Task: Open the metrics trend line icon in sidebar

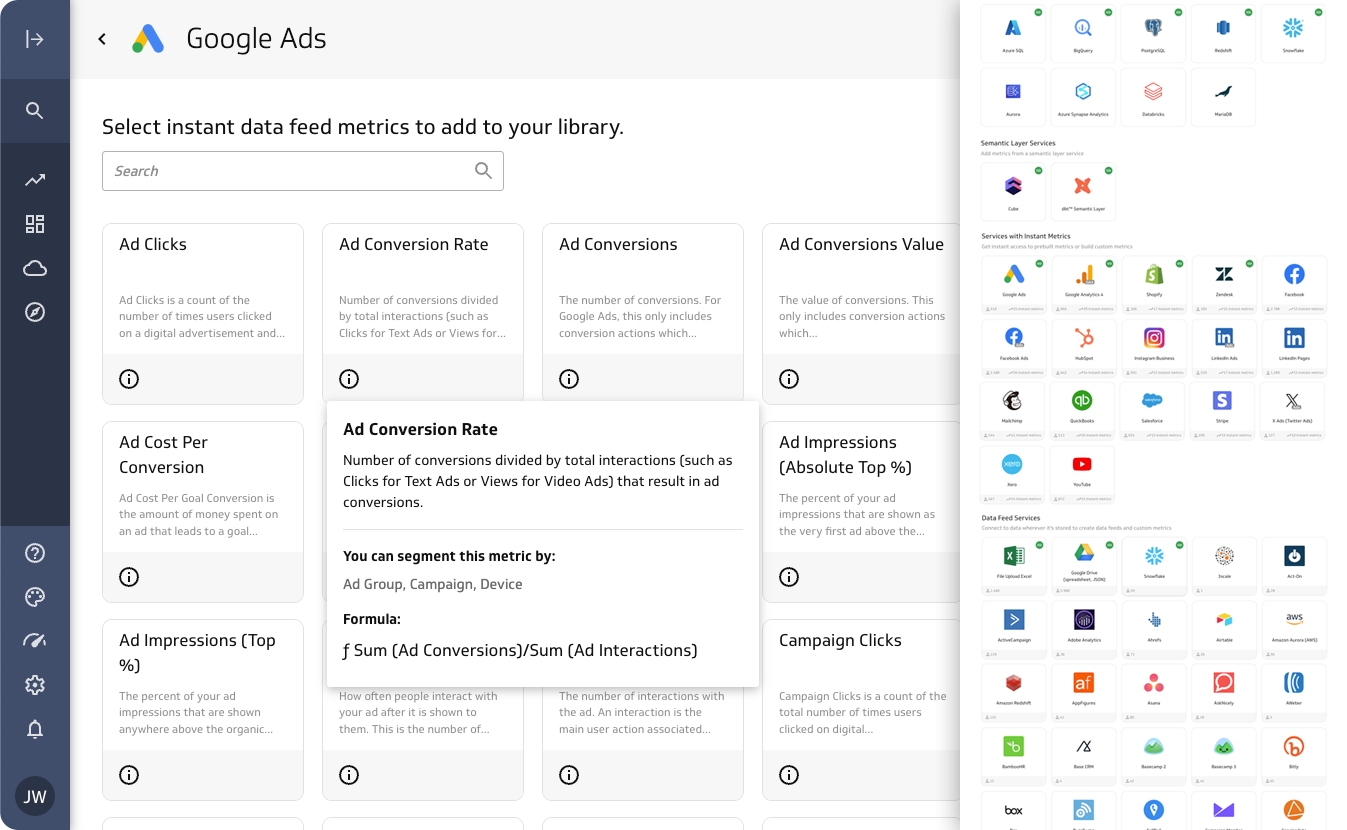Action: point(35,180)
